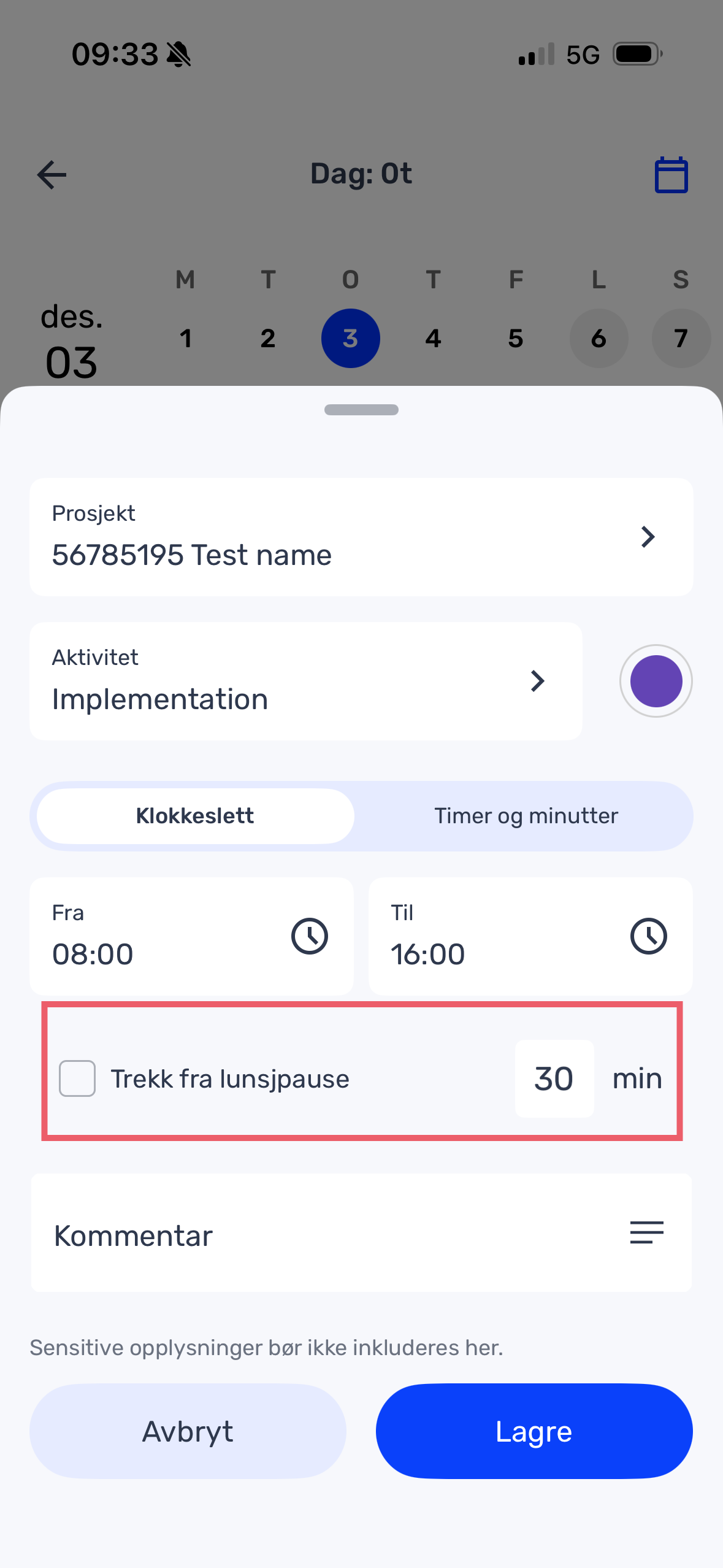723x1568 pixels.
Task: Tap the Kommentar text lines icon
Action: (647, 1232)
